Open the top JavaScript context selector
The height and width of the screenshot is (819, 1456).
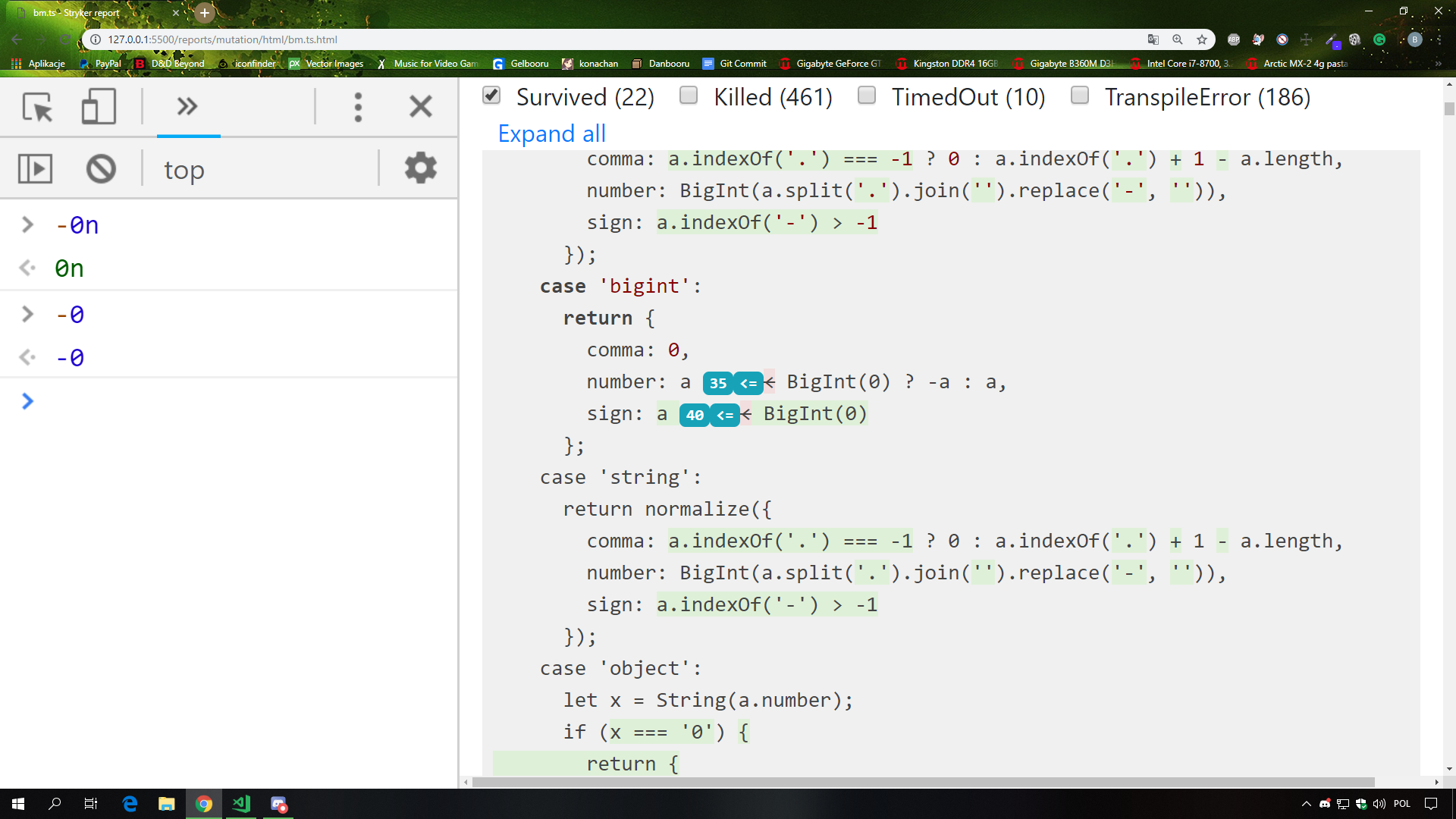[184, 170]
